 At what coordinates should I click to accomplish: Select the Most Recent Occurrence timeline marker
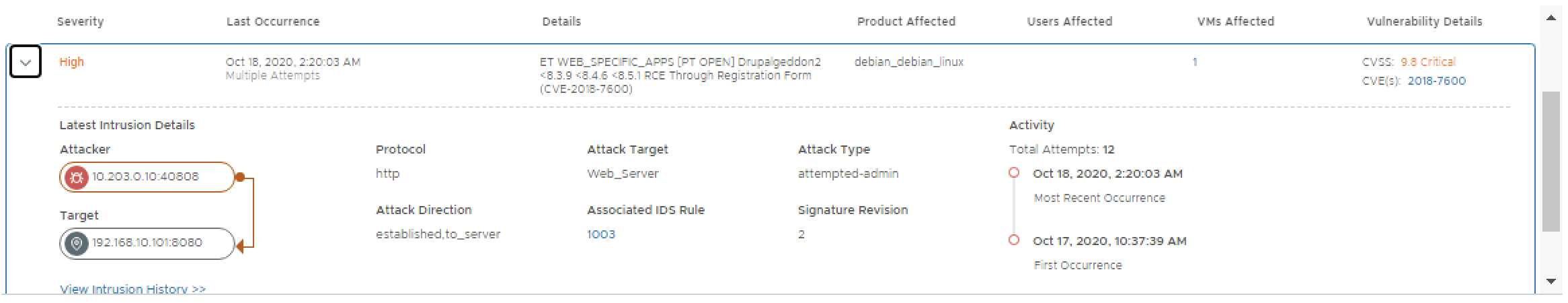click(x=1014, y=173)
